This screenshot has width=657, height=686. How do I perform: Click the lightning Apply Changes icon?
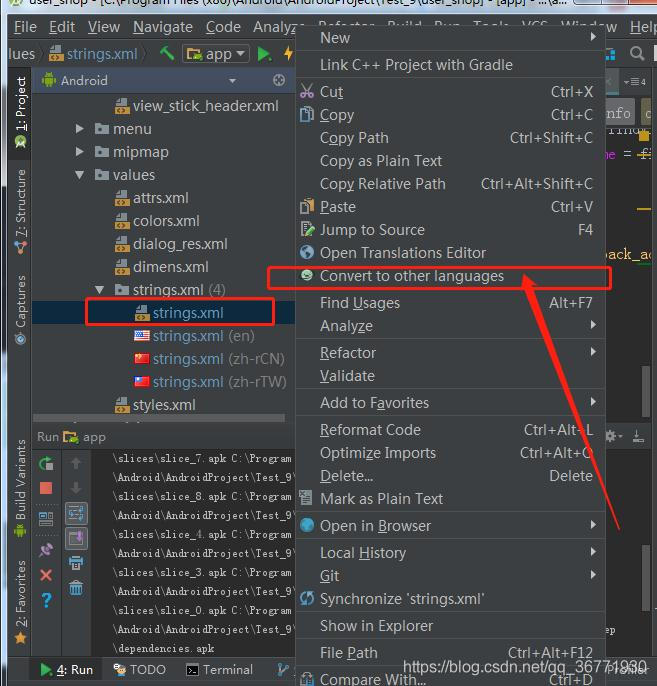pyautogui.click(x=288, y=53)
